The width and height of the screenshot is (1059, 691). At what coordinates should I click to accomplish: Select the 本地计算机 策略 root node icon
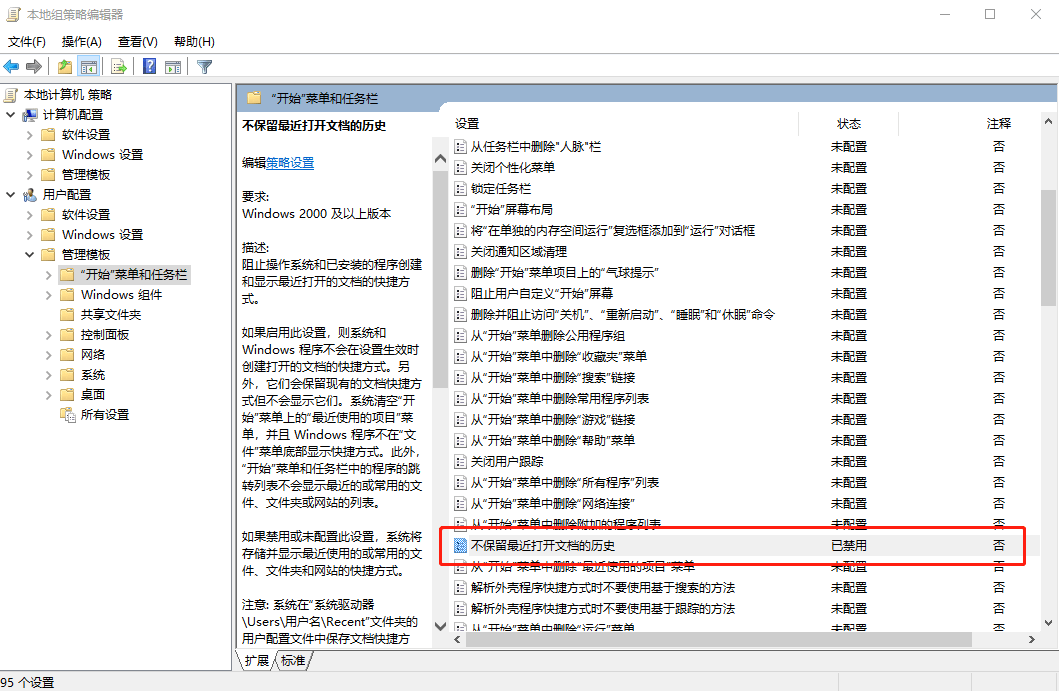click(11, 95)
